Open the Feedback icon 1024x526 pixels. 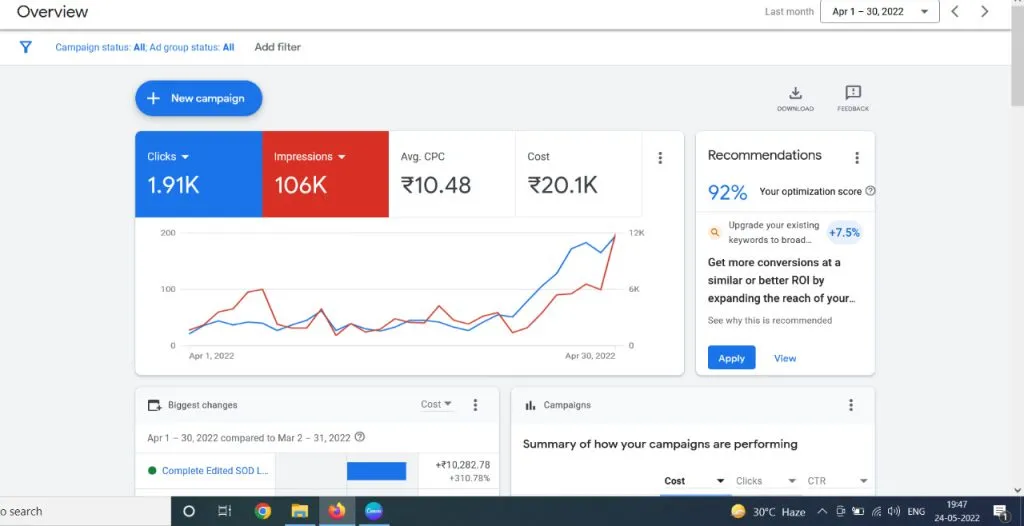(853, 93)
